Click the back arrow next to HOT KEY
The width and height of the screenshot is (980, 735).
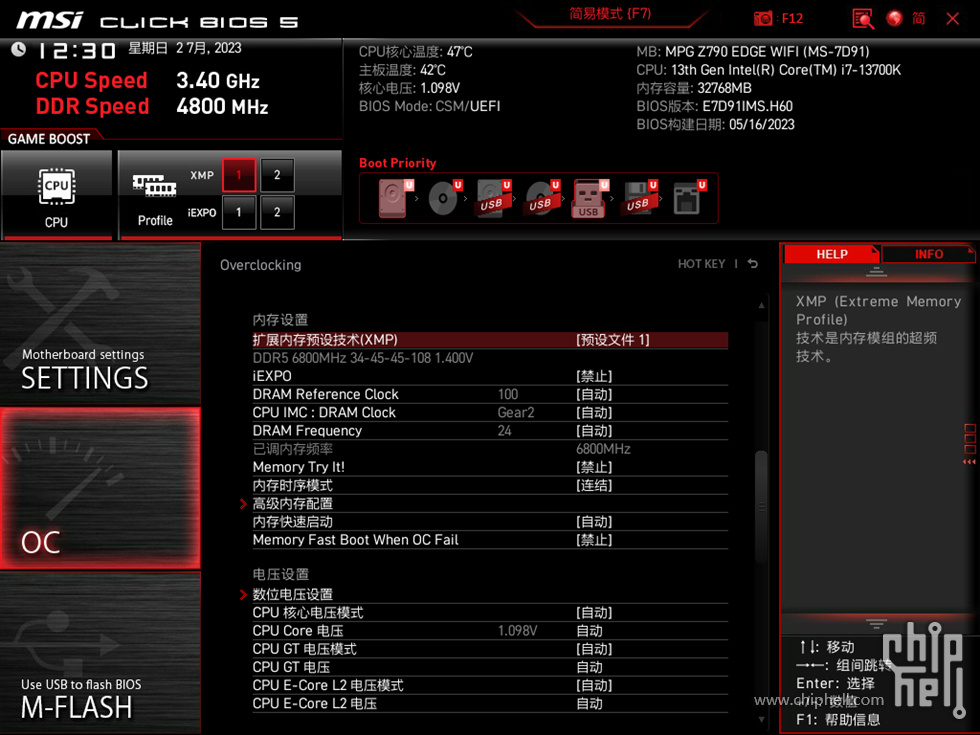click(752, 264)
